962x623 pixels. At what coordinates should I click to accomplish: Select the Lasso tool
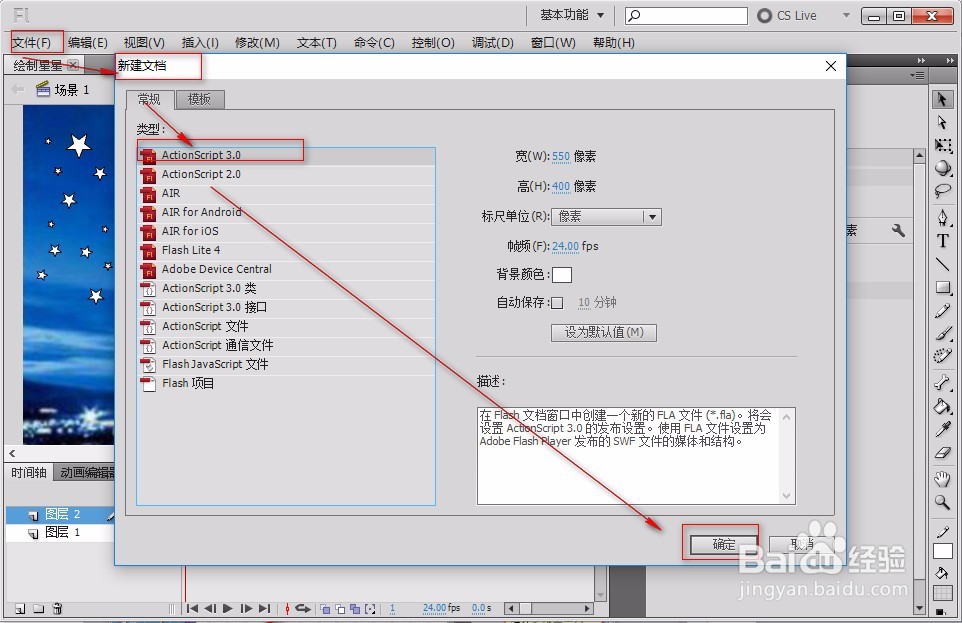[x=942, y=191]
